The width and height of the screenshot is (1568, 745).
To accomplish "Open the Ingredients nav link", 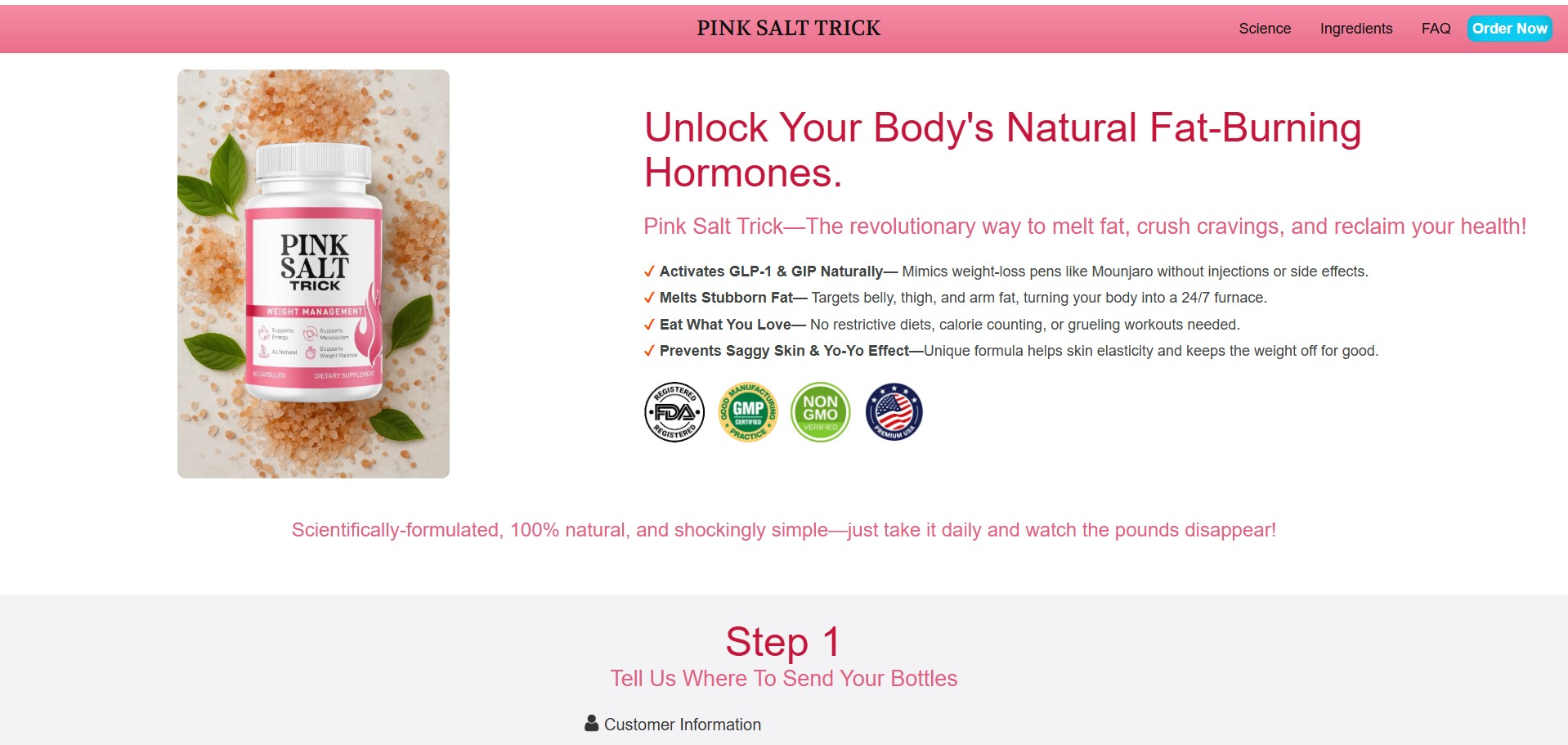I will [x=1356, y=29].
